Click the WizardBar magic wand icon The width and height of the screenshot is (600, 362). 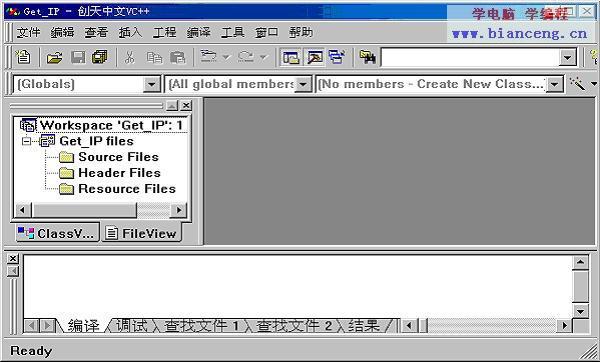tap(577, 83)
